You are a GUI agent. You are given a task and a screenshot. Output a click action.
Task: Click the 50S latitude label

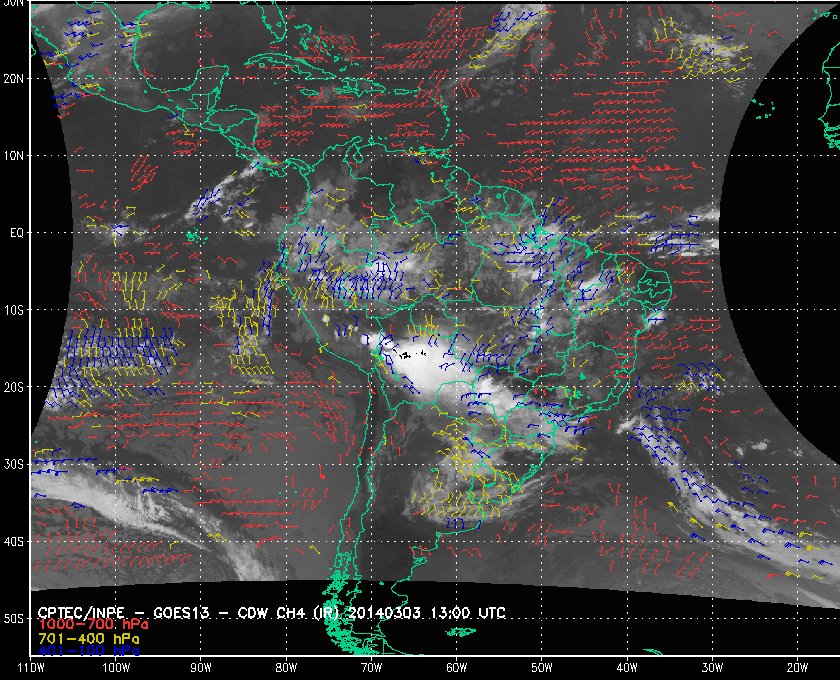coord(13,619)
